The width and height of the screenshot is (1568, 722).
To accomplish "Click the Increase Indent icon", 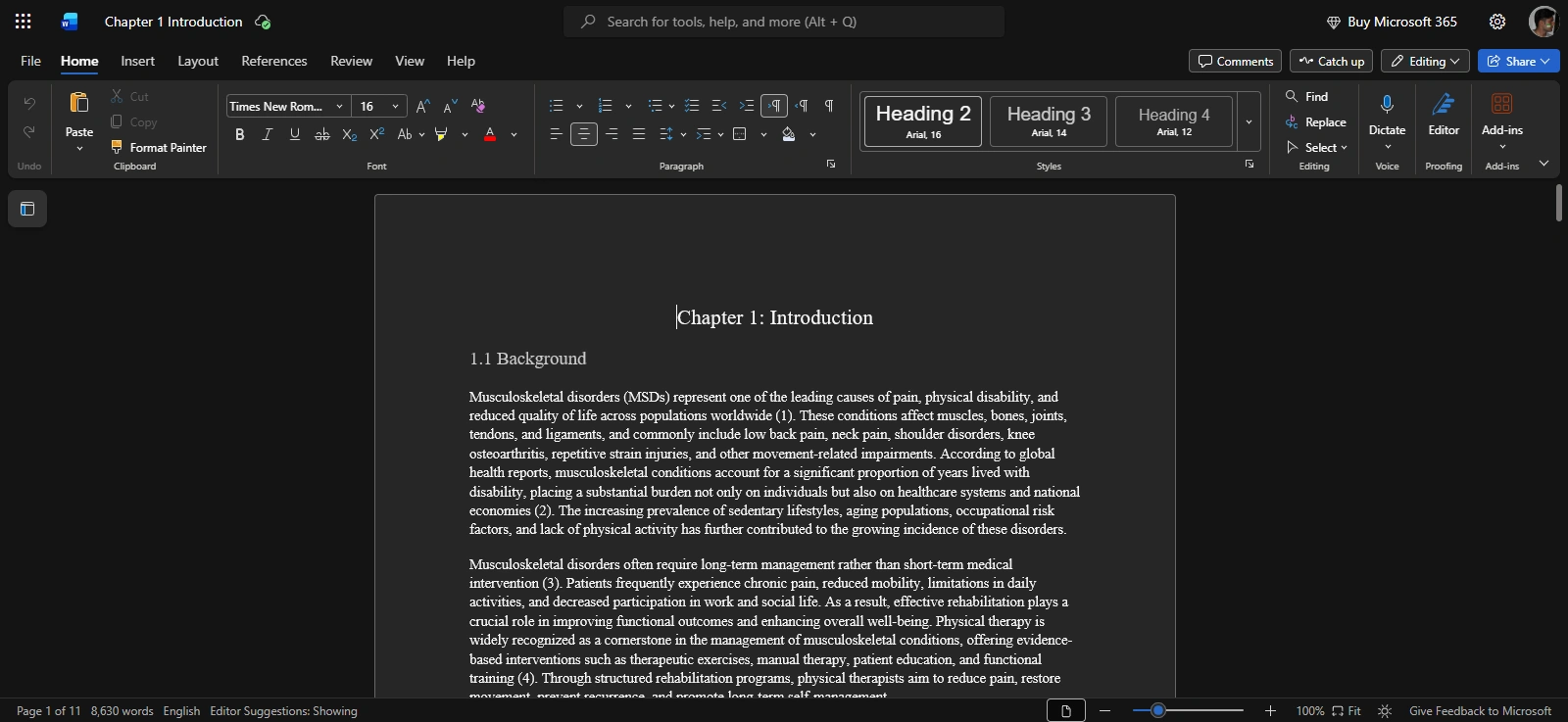I will pyautogui.click(x=747, y=106).
